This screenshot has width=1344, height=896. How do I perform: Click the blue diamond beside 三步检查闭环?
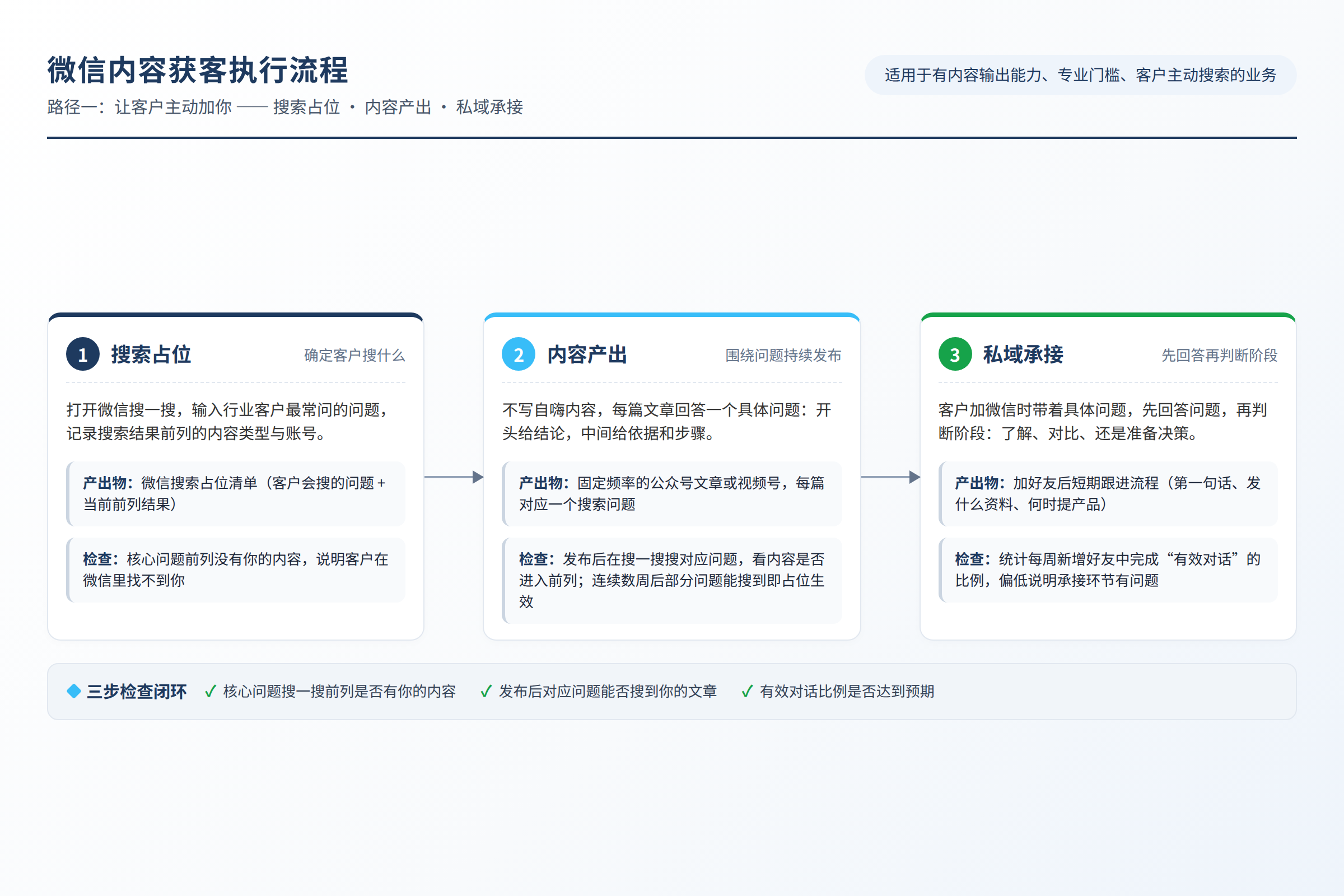(x=74, y=691)
